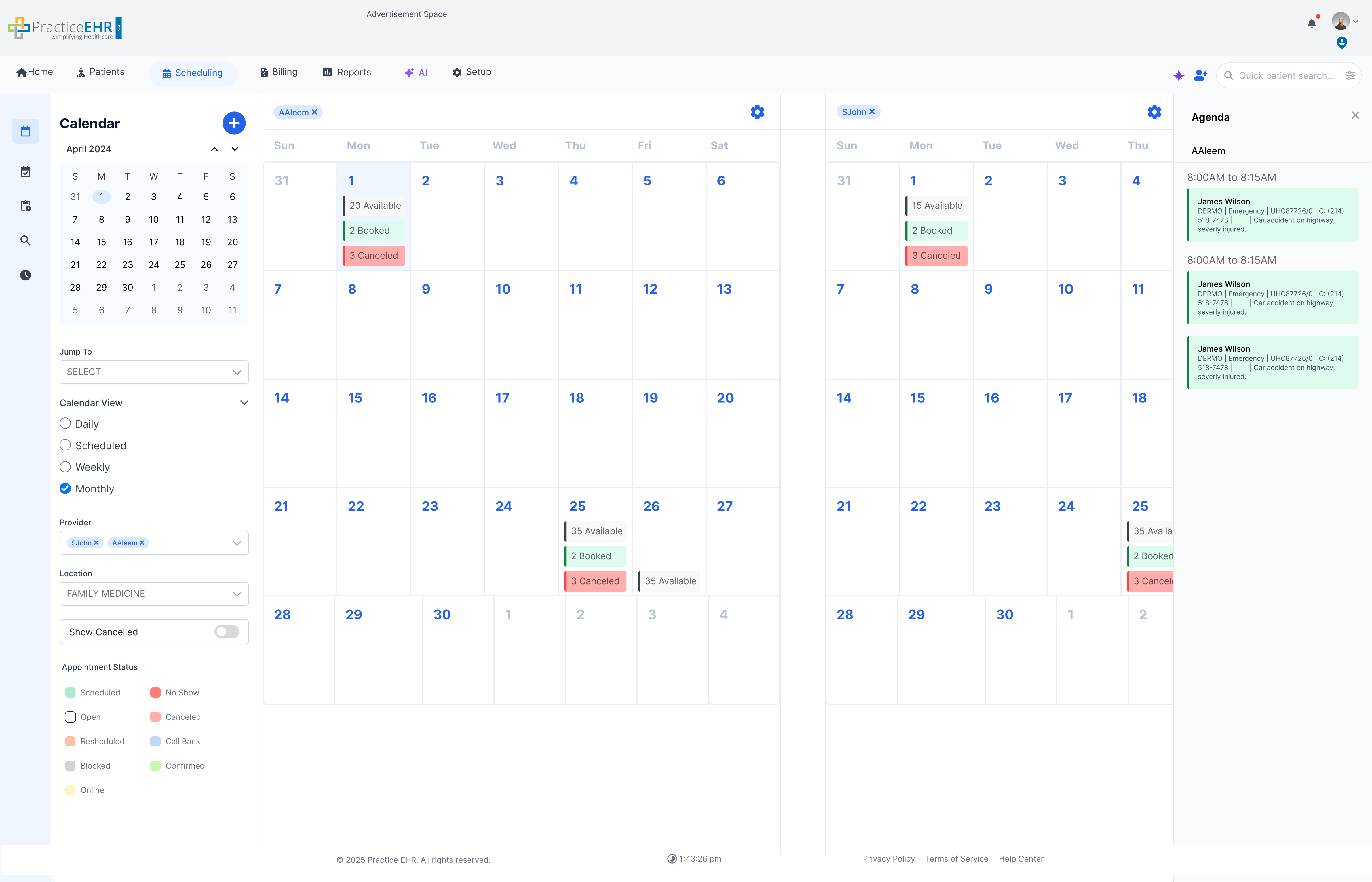Open the Jump To select dropdown
The width and height of the screenshot is (1372, 882).
pyautogui.click(x=153, y=372)
